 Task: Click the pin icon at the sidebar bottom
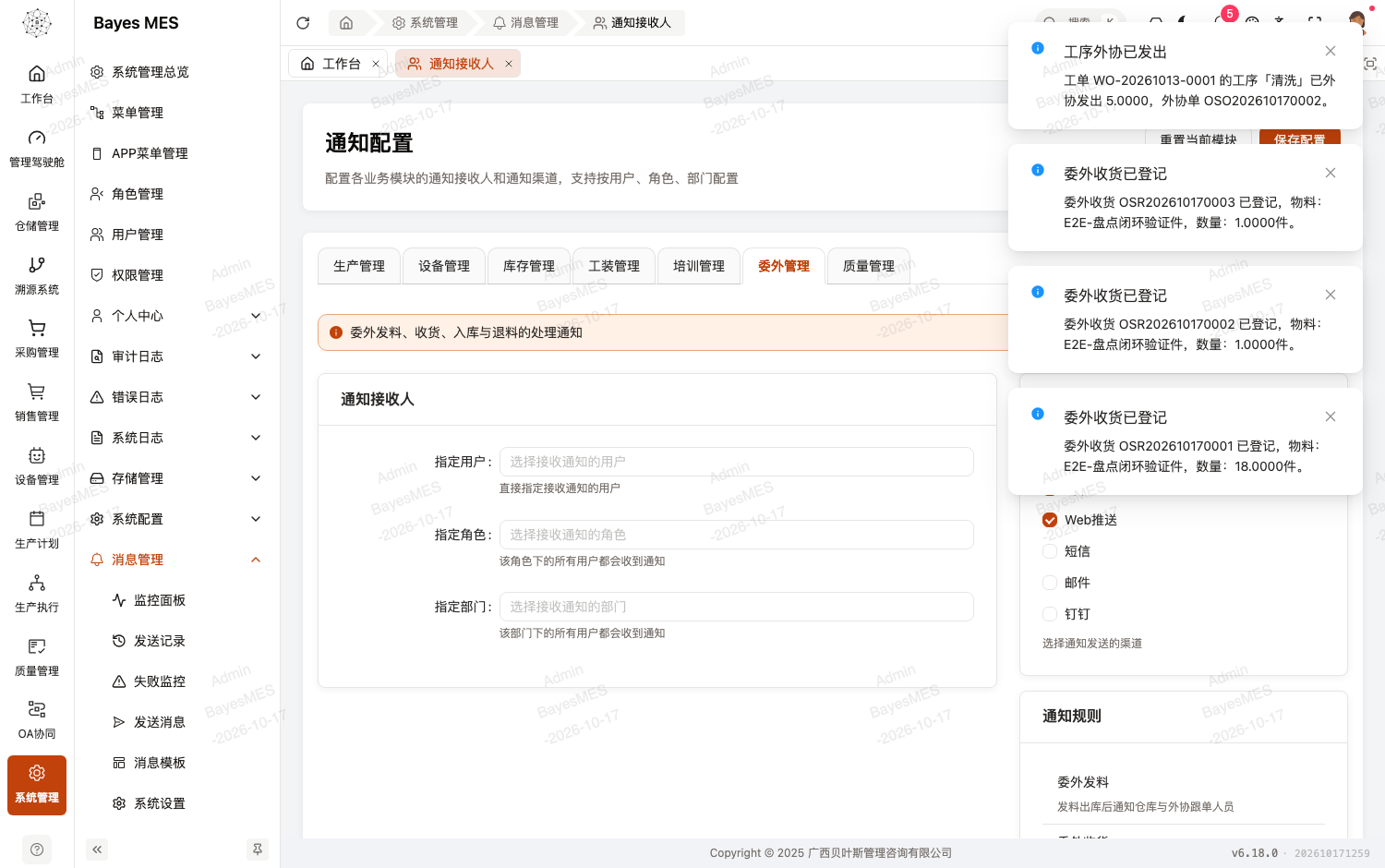point(258,850)
